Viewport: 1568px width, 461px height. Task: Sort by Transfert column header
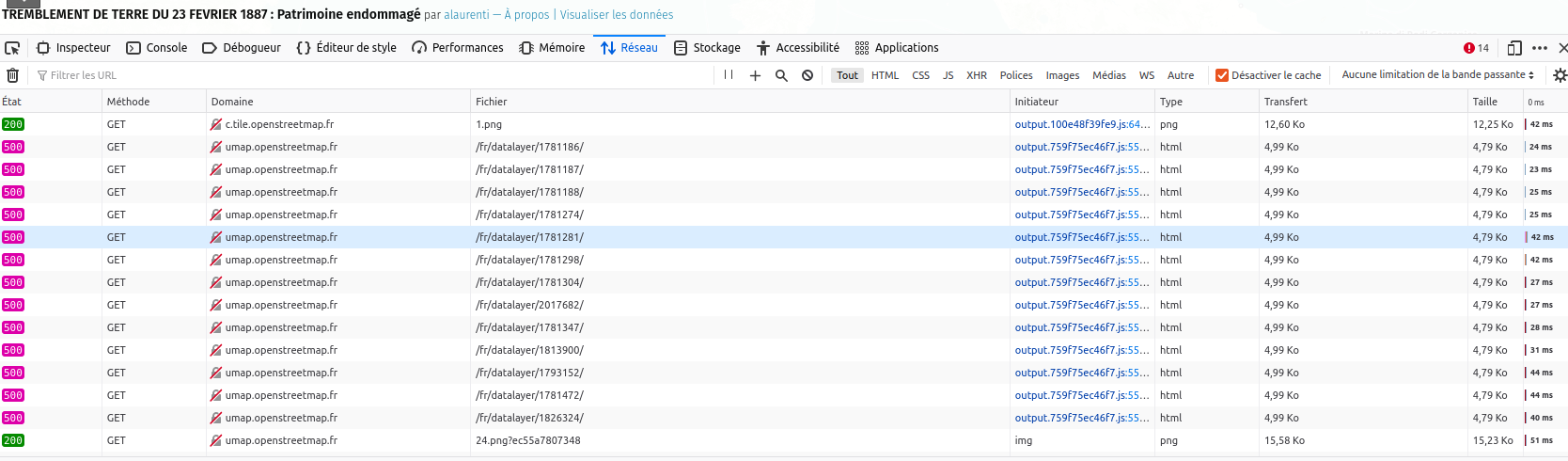[x=1363, y=102]
